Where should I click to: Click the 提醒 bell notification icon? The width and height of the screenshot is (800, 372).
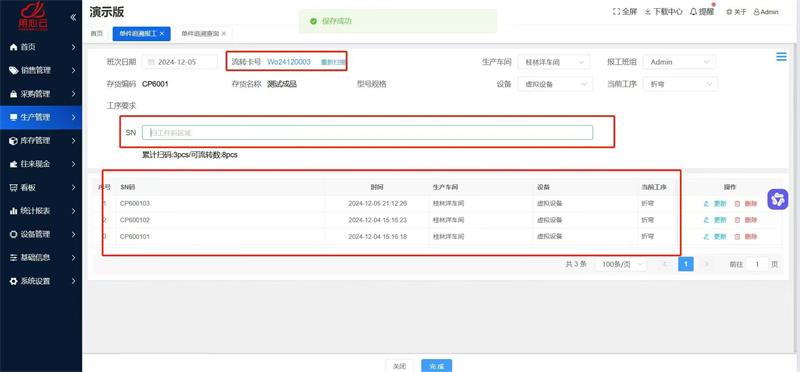pyautogui.click(x=693, y=12)
